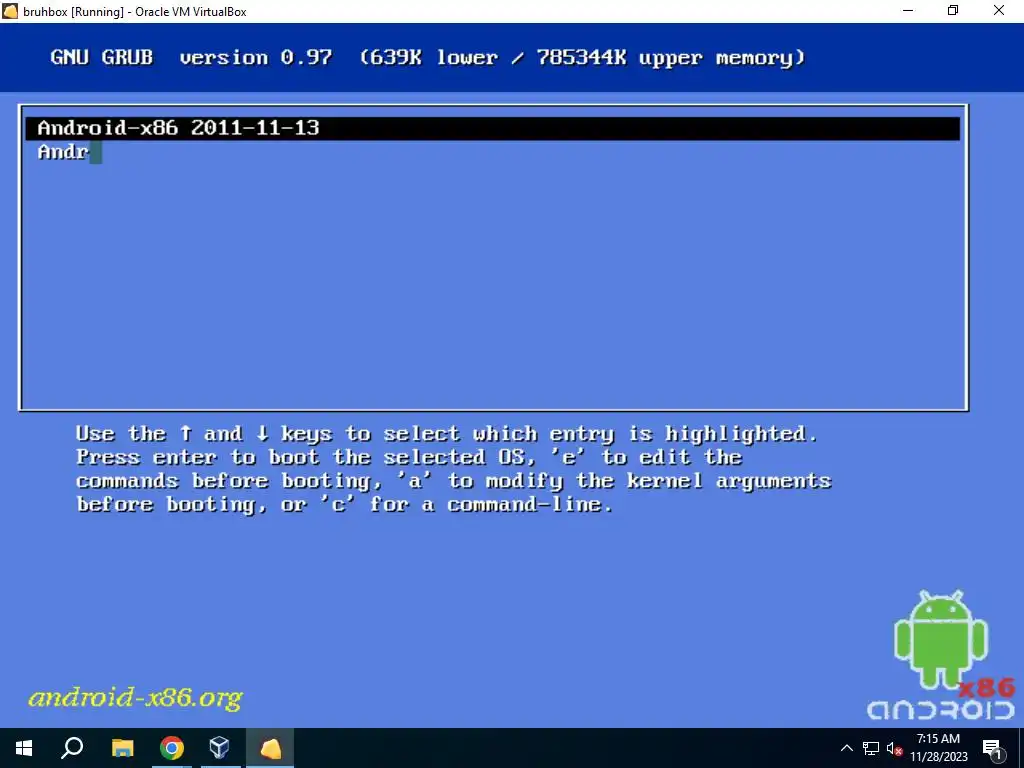Image resolution: width=1024 pixels, height=768 pixels.
Task: Minimize the VirtualBox window
Action: (x=908, y=11)
